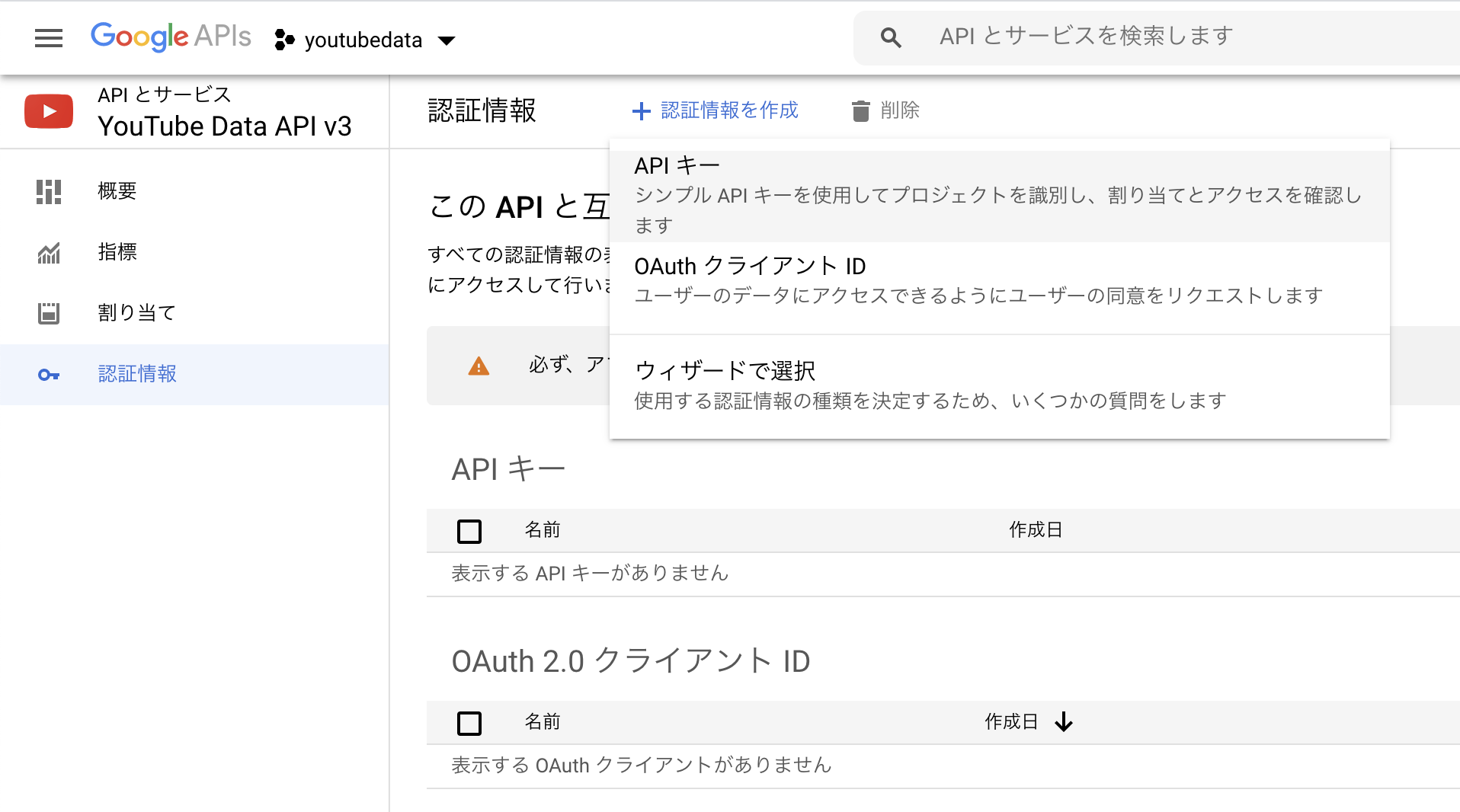This screenshot has width=1460, height=812.
Task: Click the API キー section heading
Action: tap(508, 469)
